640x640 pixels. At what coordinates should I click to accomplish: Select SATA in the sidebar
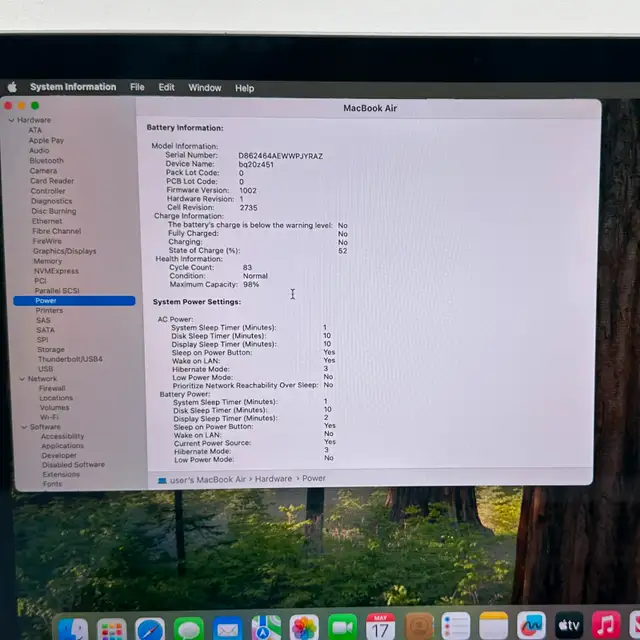[45, 330]
